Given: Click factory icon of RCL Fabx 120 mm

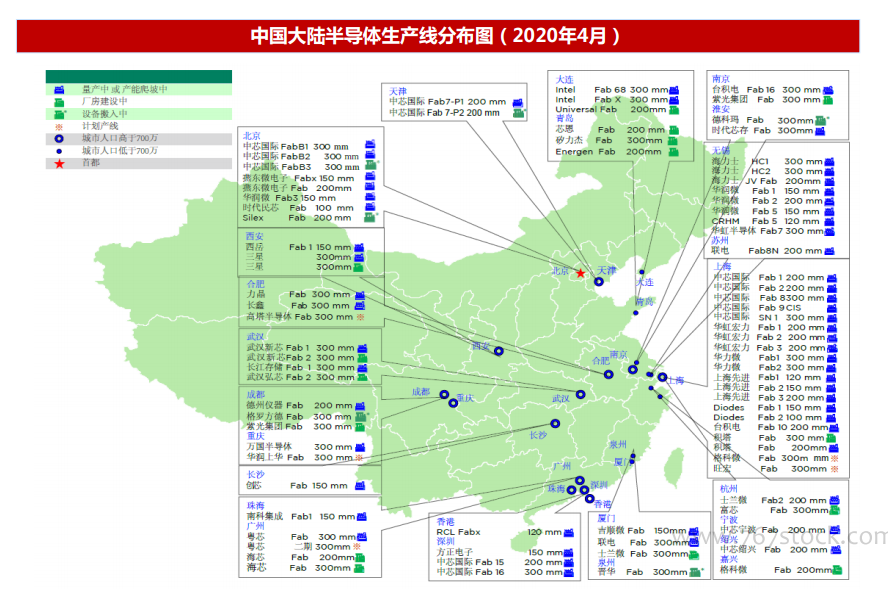Looking at the screenshot, I should [x=569, y=532].
